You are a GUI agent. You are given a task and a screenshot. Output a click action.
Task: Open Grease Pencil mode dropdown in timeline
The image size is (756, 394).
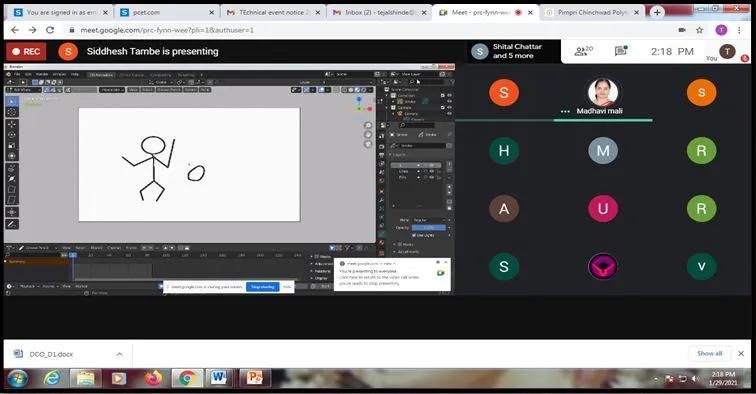click(x=37, y=248)
